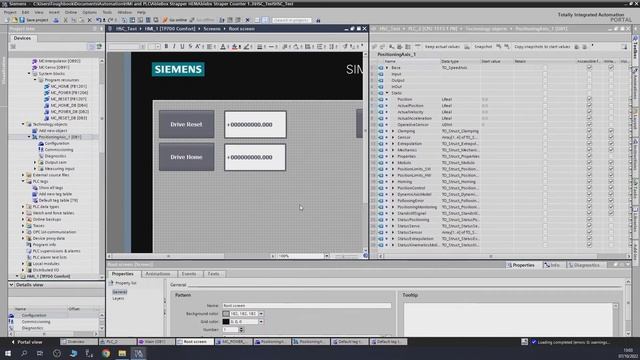Click the Save project toolbar icon

tap(22, 20)
